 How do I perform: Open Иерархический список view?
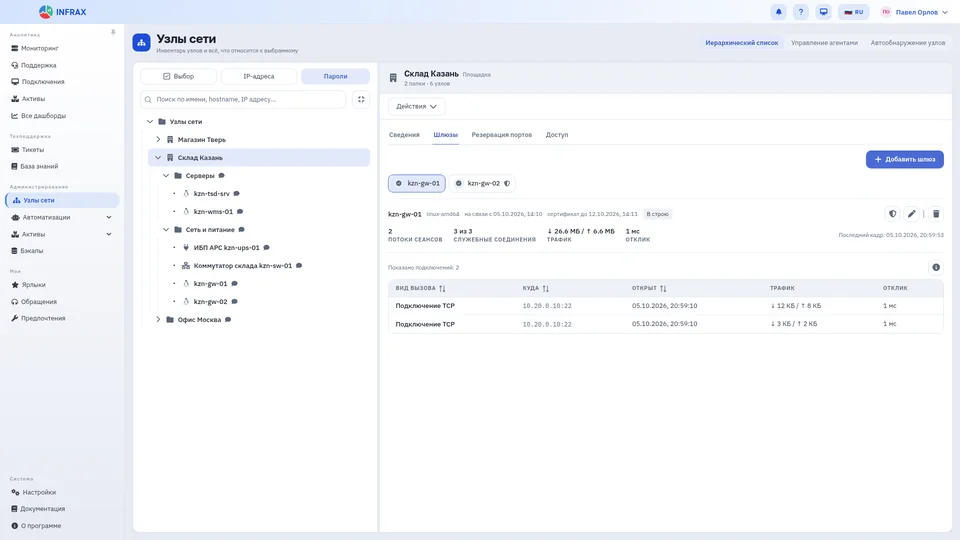[x=741, y=43]
